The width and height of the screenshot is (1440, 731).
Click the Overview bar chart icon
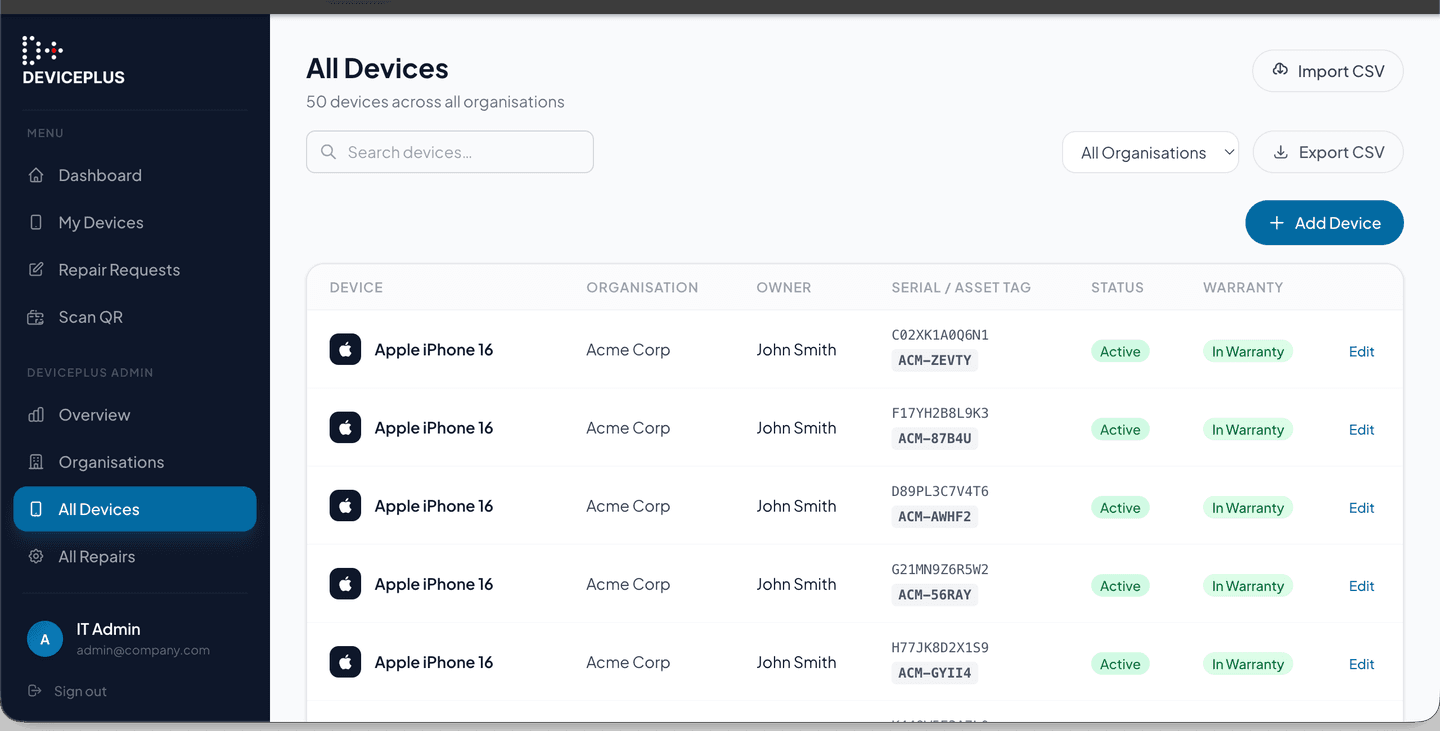pyautogui.click(x=36, y=414)
